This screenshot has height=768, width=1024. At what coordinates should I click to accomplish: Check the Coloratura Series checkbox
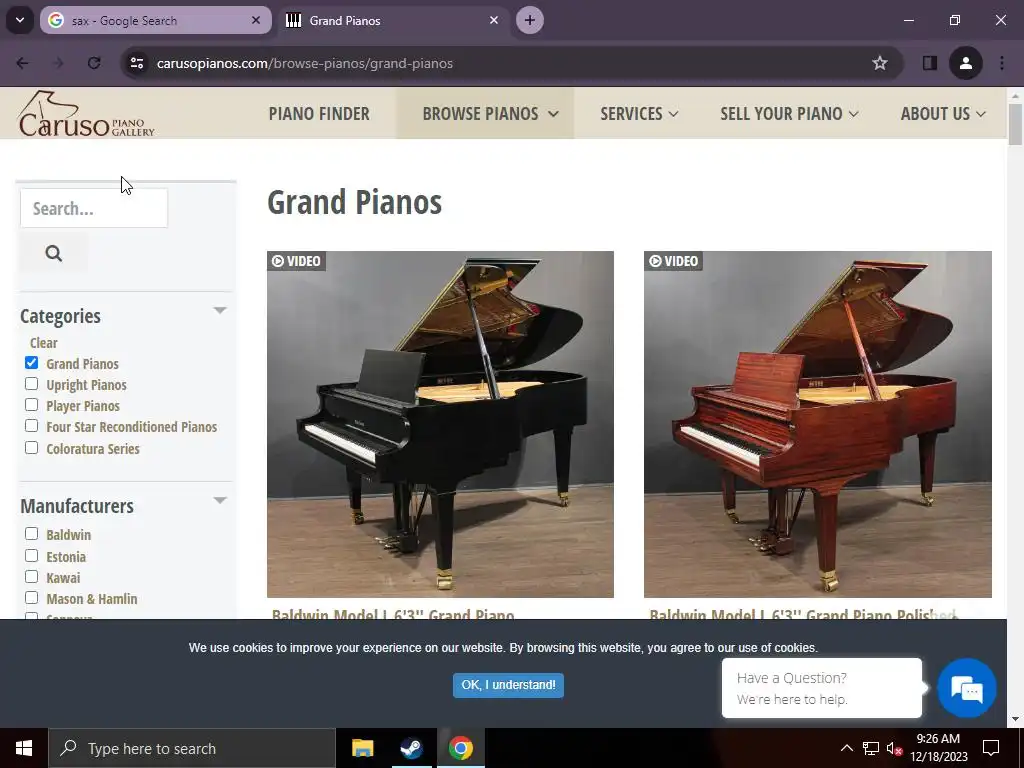pyautogui.click(x=31, y=447)
